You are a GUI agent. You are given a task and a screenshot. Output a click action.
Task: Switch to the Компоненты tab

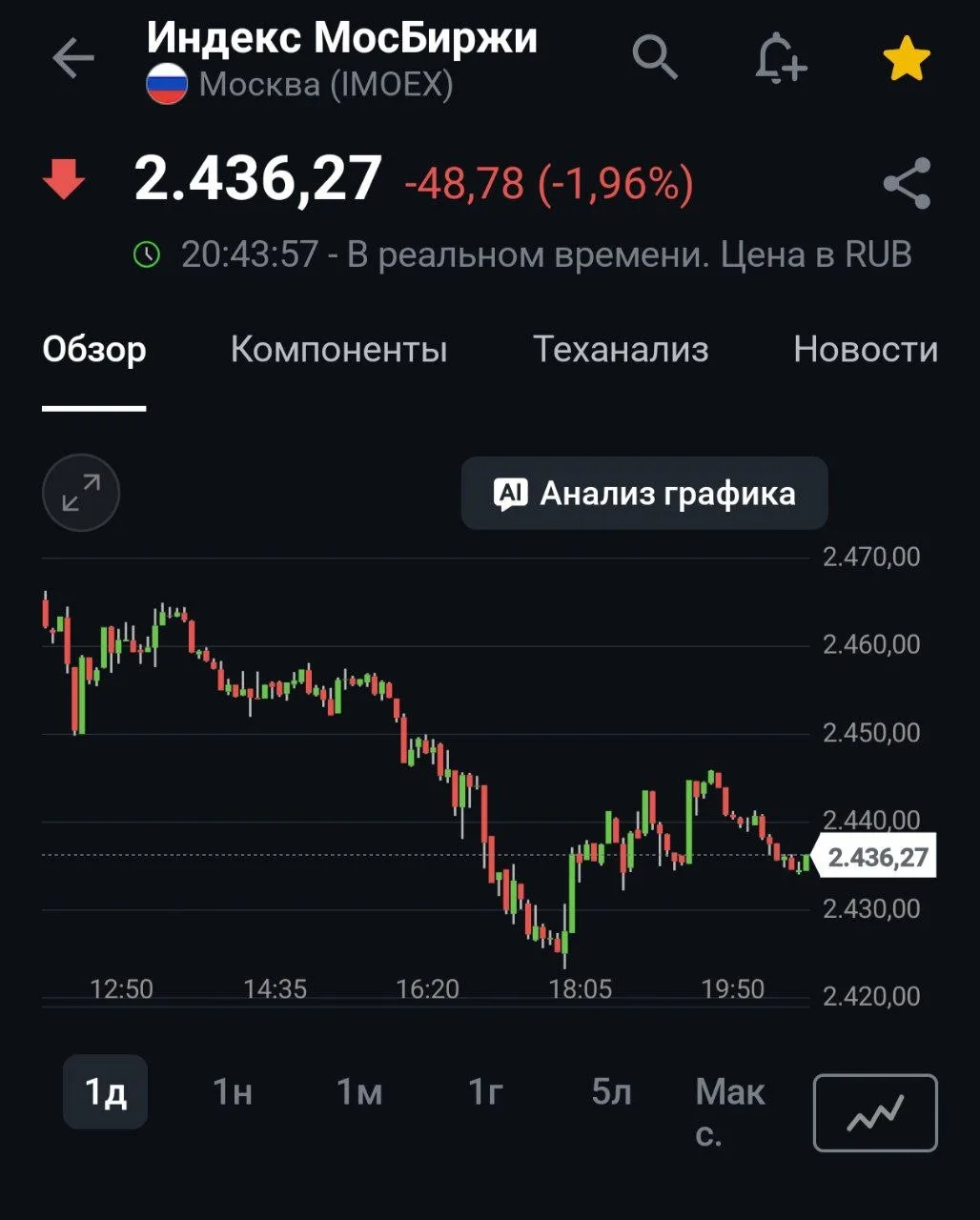339,349
